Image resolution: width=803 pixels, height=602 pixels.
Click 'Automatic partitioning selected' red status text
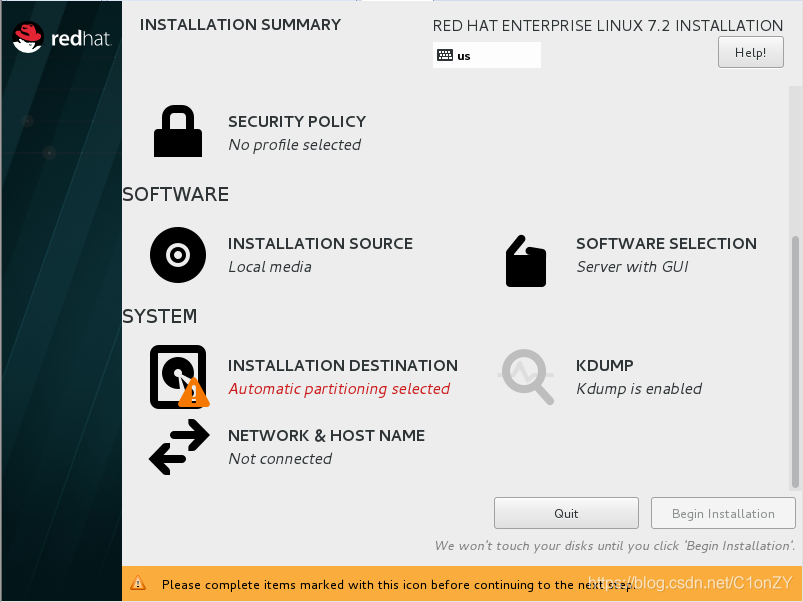[x=339, y=389]
